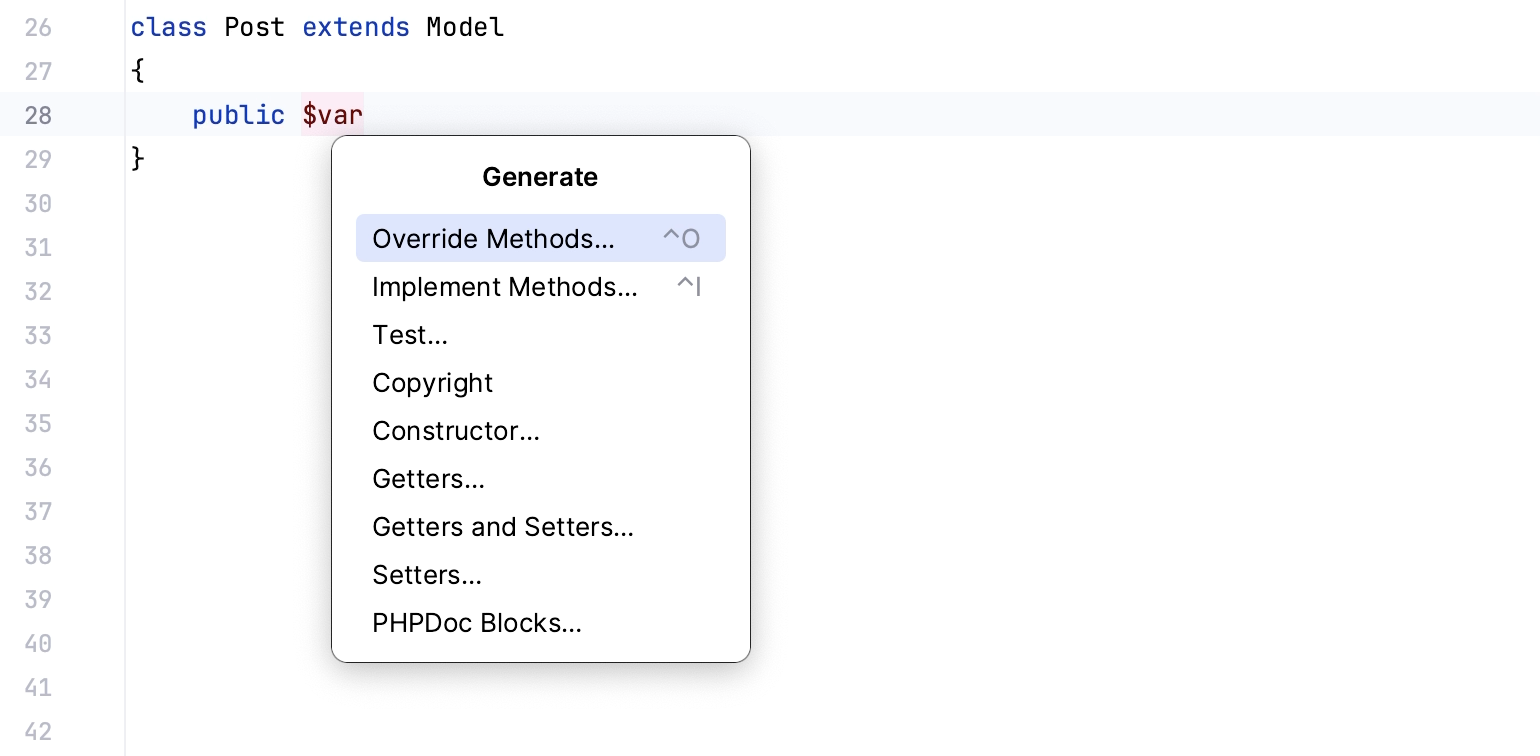Click the opening brace on line 27
1540x756 pixels.
(137, 71)
